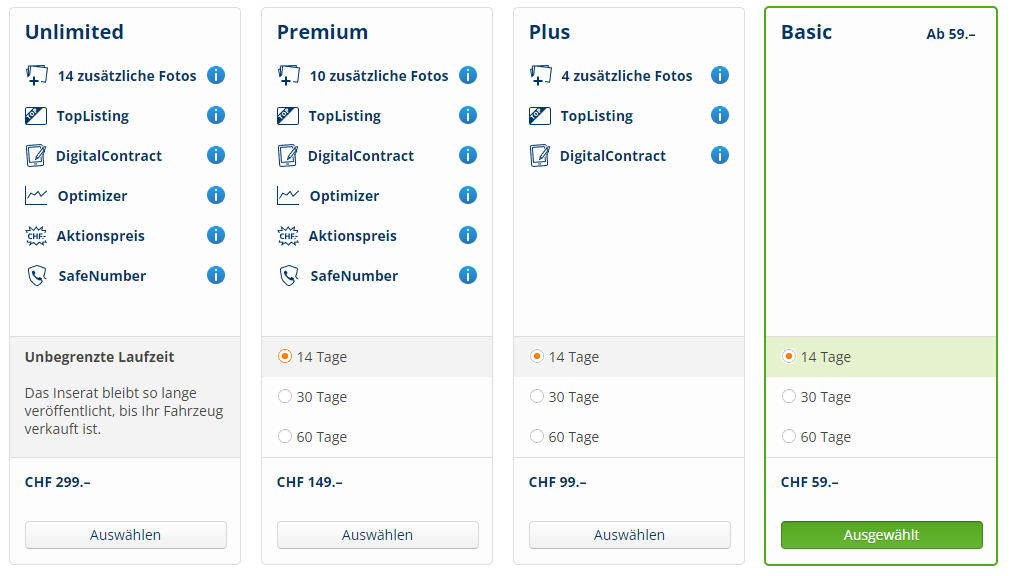Select 30 Tage in Premium plan
1011x576 pixels.
point(286,397)
